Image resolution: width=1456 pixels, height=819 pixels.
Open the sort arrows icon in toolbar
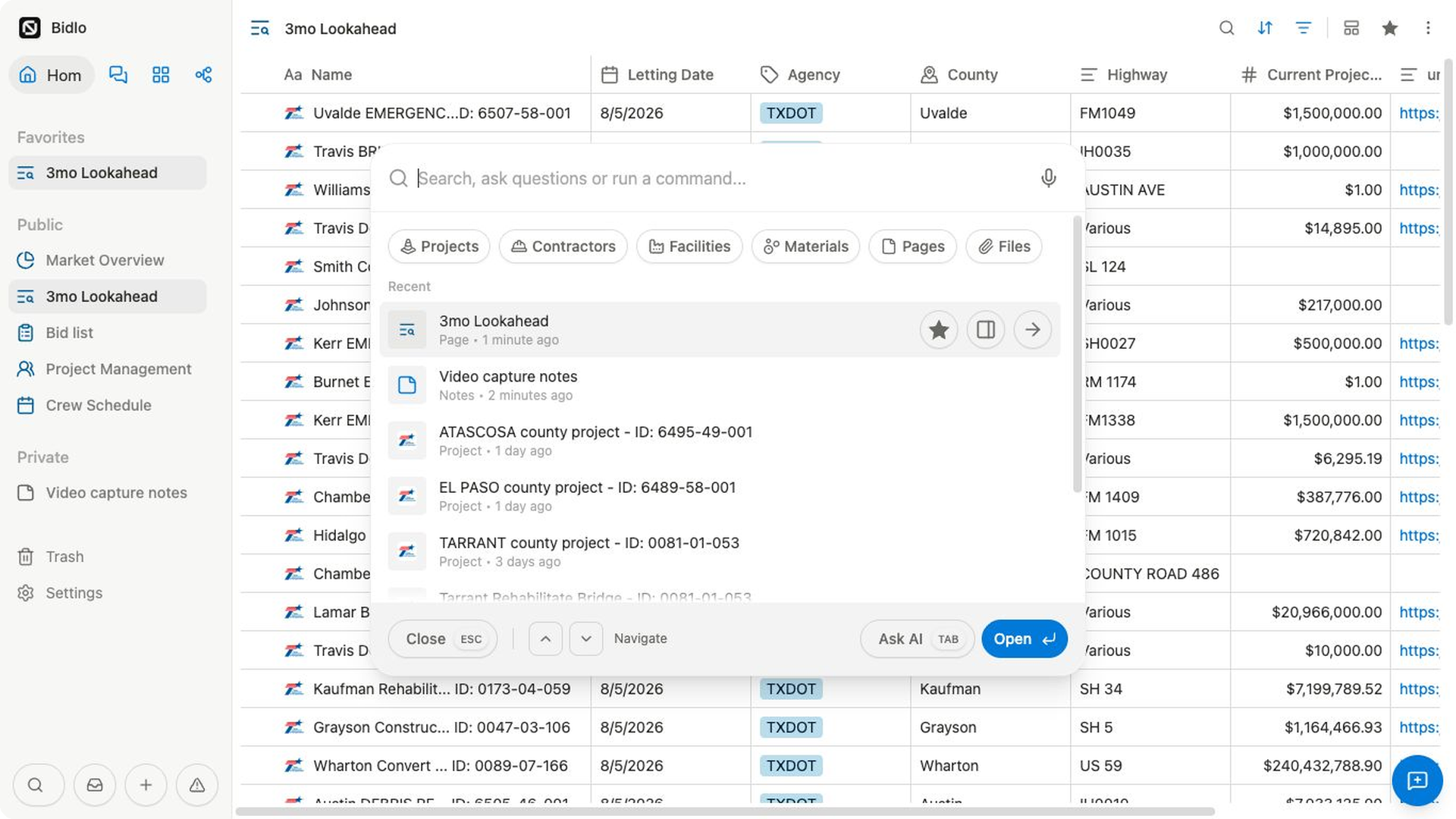[1265, 28]
